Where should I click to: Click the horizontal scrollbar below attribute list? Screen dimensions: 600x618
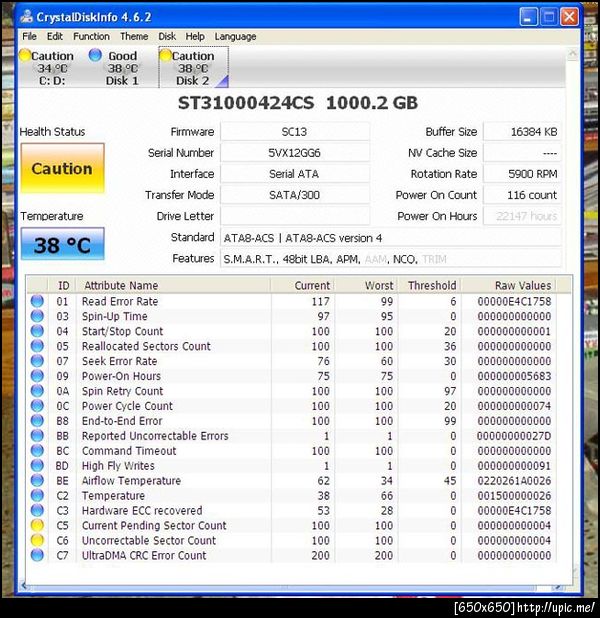point(290,587)
